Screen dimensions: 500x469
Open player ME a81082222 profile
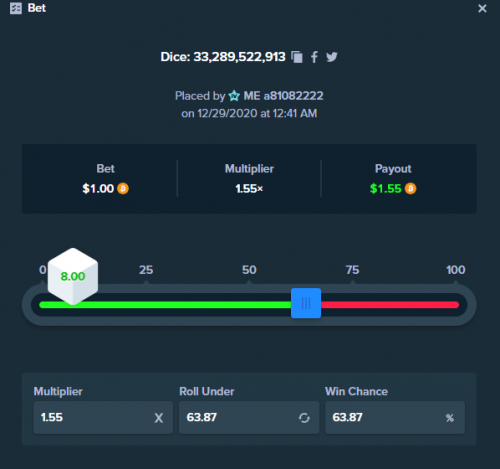(x=283, y=96)
